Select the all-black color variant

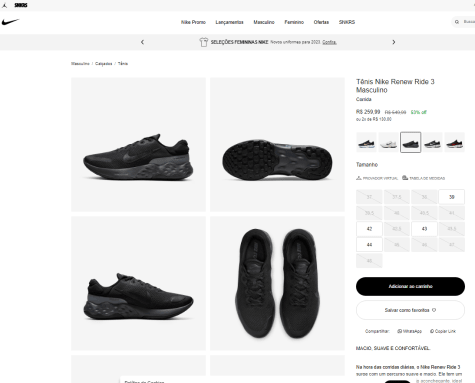click(x=410, y=142)
